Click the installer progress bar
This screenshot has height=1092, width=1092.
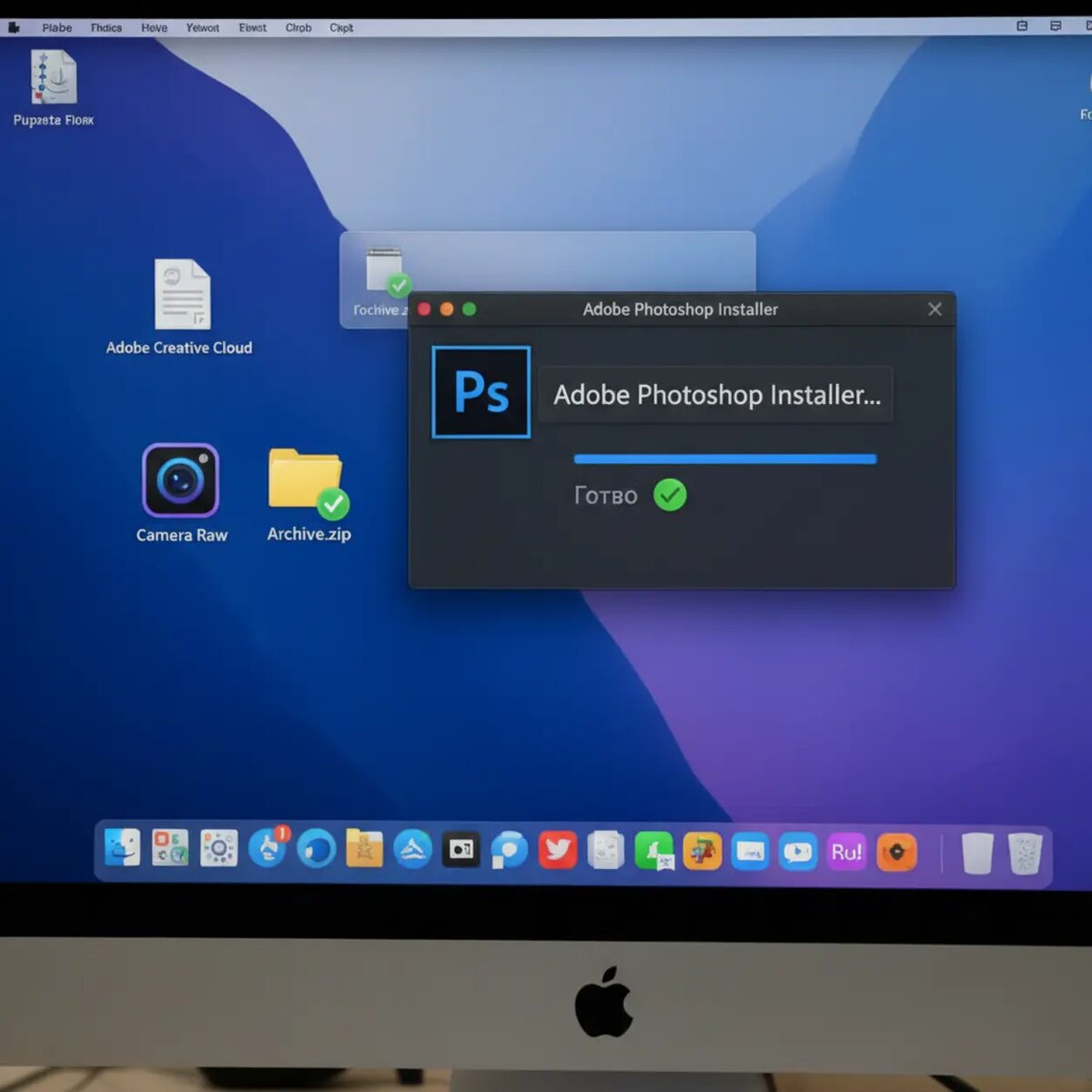pyautogui.click(x=725, y=460)
